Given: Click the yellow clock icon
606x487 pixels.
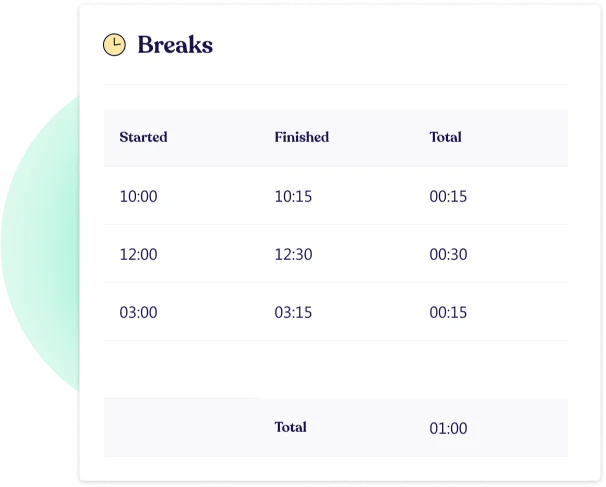Looking at the screenshot, I should (x=114, y=45).
